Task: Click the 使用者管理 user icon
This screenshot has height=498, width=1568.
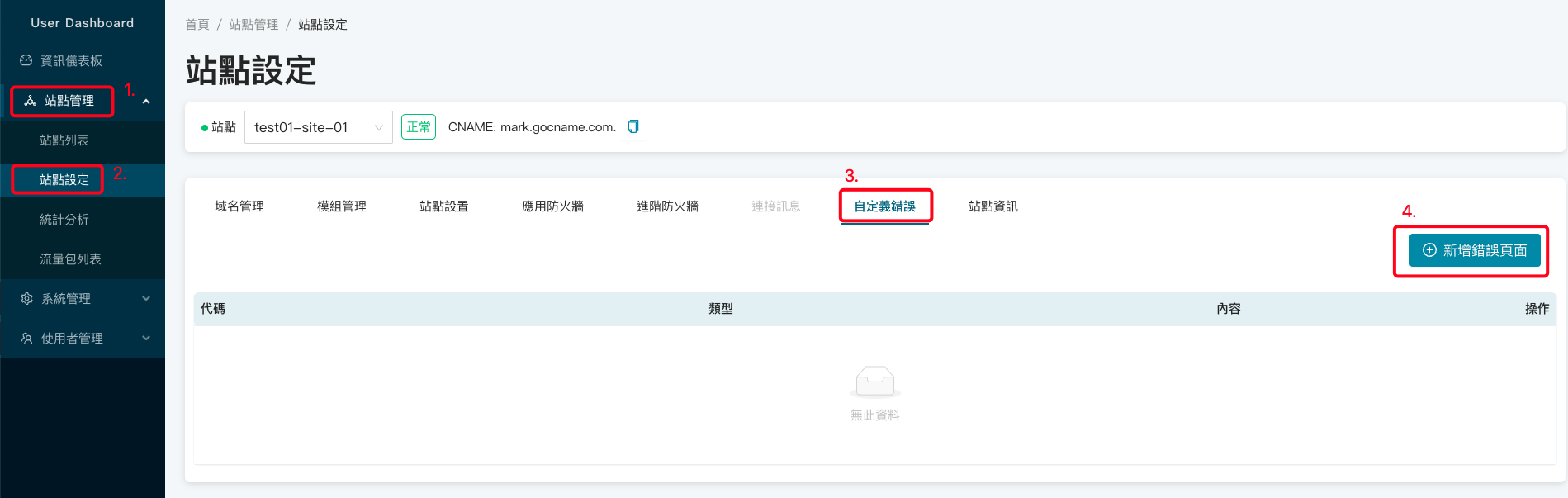Action: pos(26,338)
